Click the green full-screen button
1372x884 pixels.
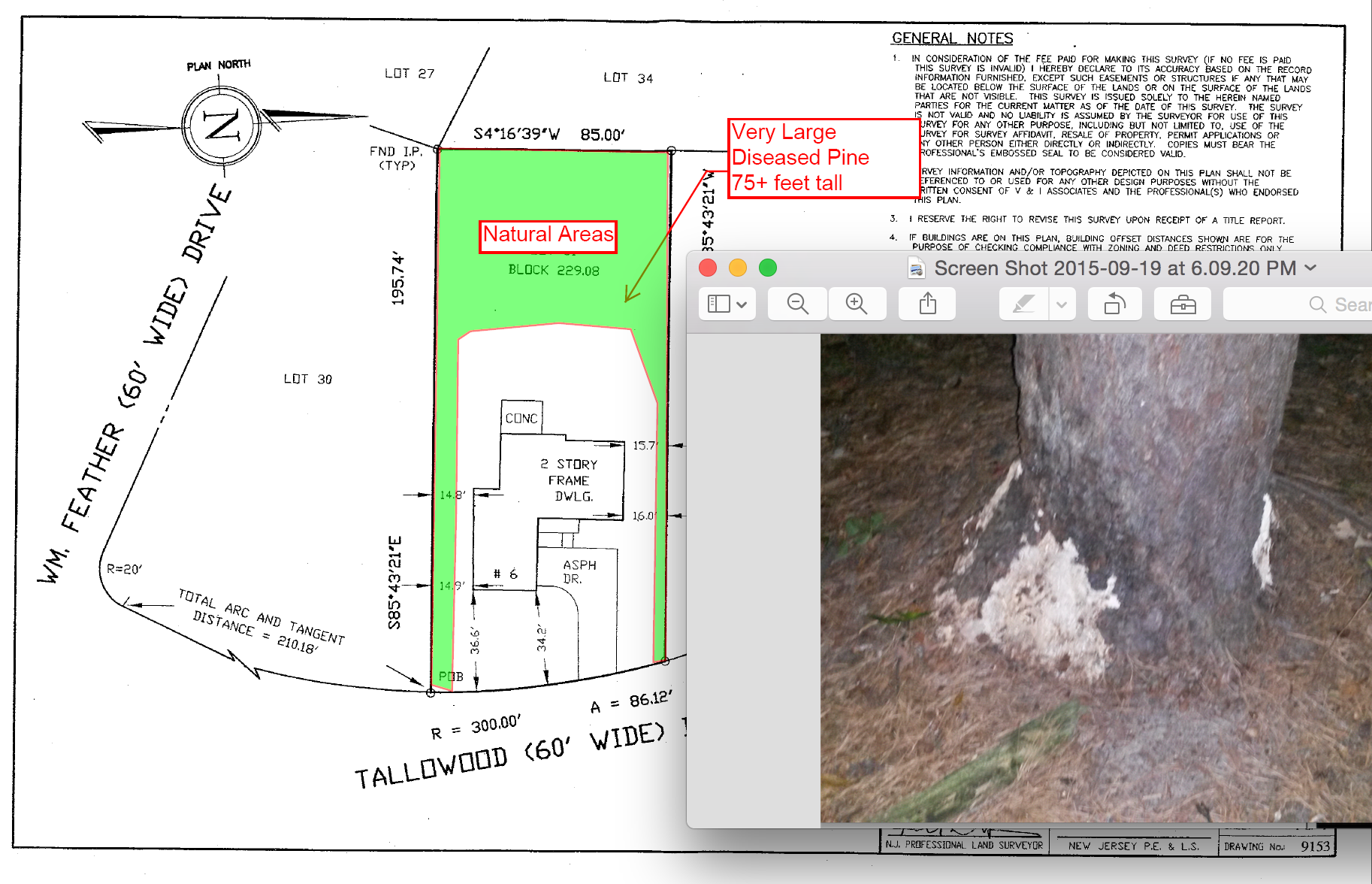[768, 268]
